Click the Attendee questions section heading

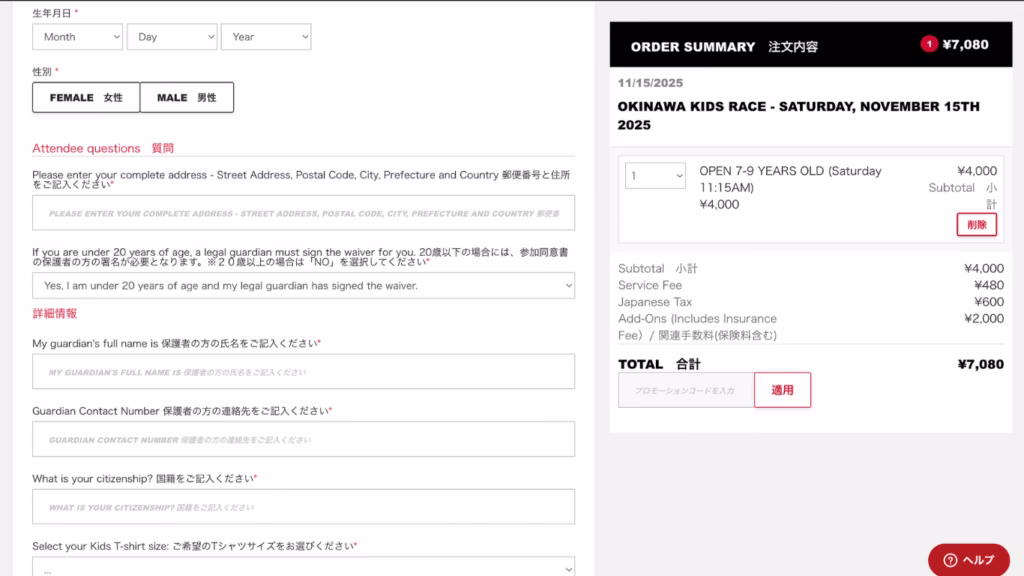pos(103,148)
